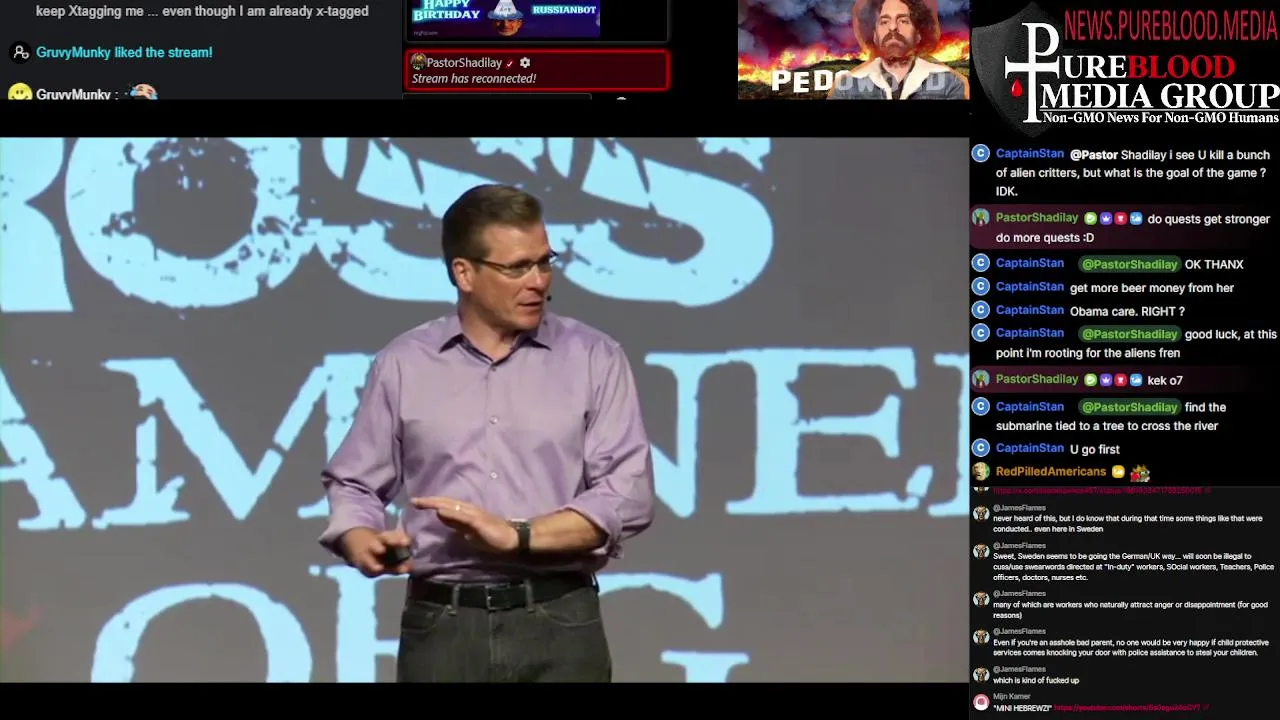
Task: Click PastorShadilay avatar on 'do quests' message
Action: (x=981, y=218)
